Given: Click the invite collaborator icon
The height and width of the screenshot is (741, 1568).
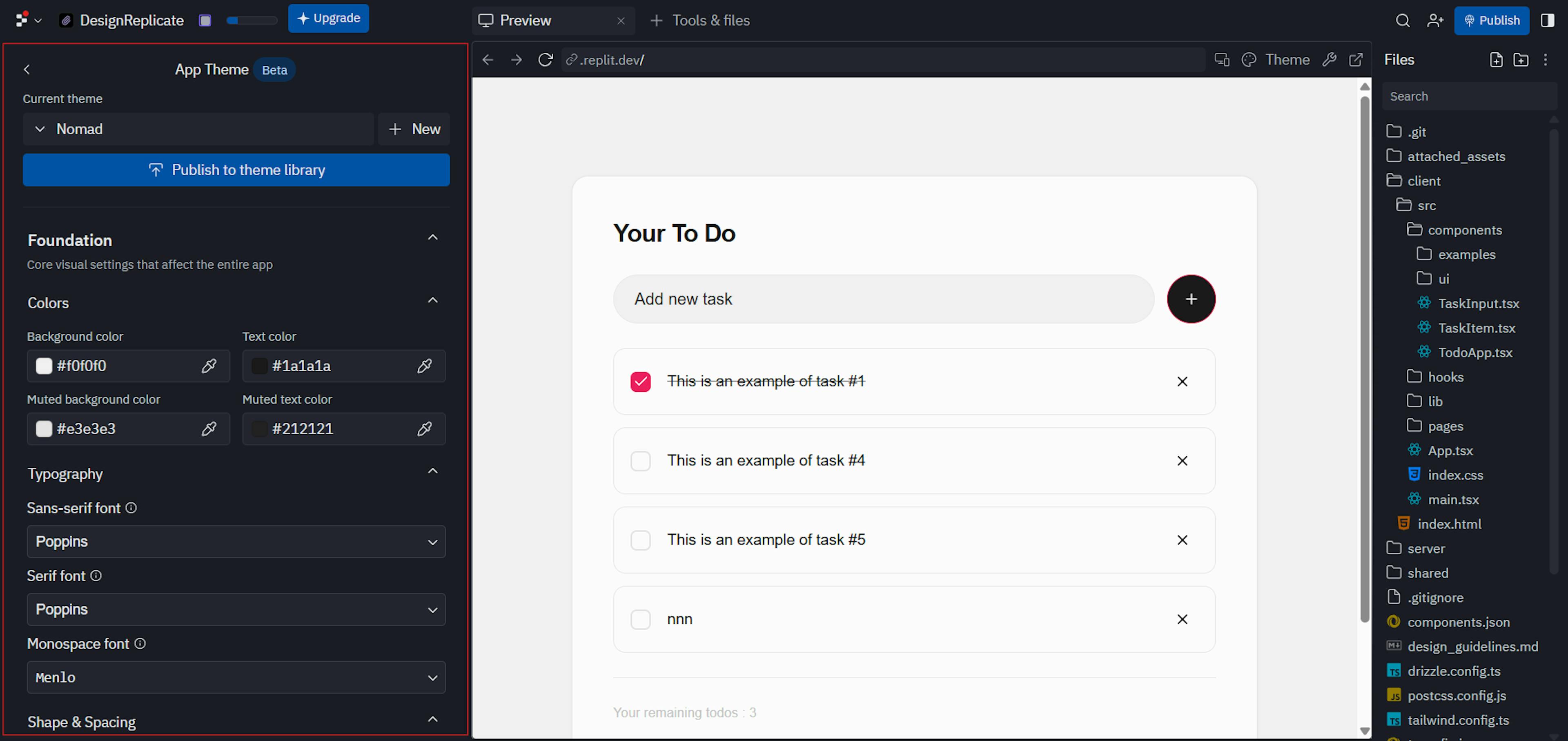Looking at the screenshot, I should click(1435, 21).
